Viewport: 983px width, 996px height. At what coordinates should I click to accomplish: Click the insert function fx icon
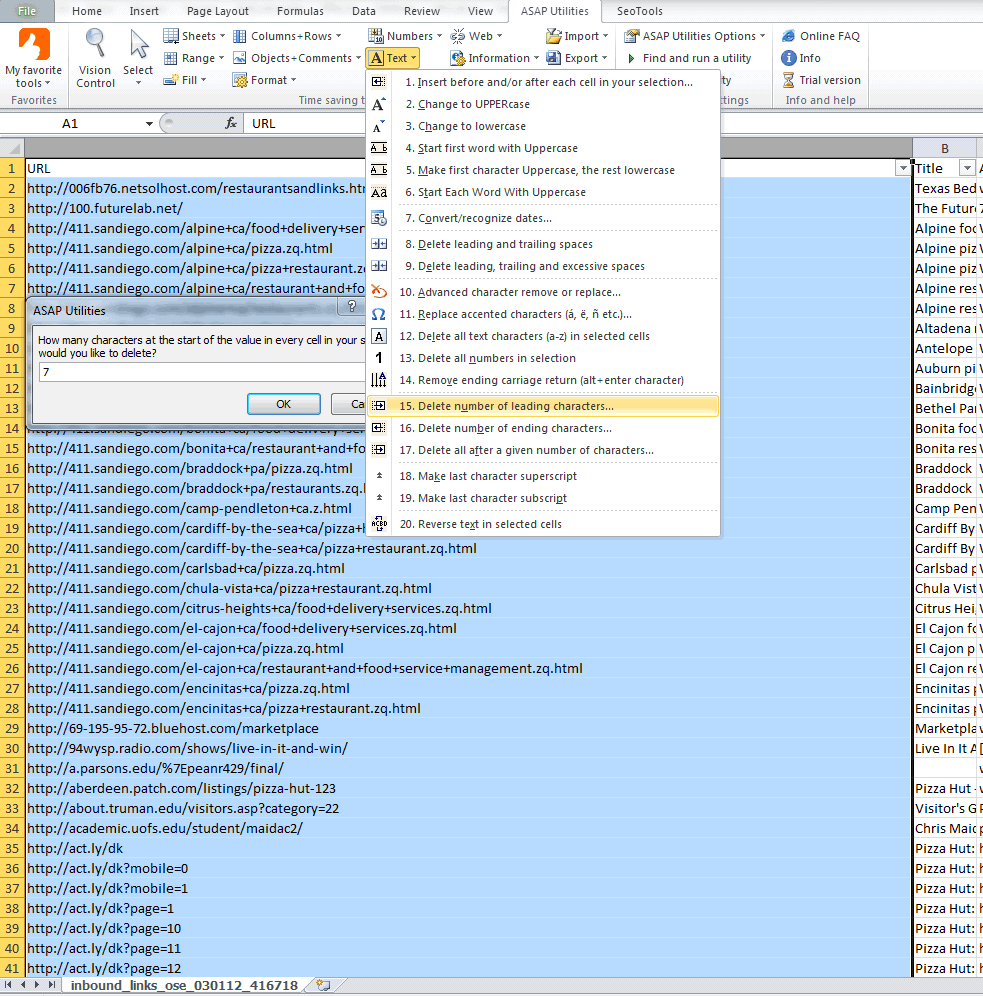[x=231, y=123]
